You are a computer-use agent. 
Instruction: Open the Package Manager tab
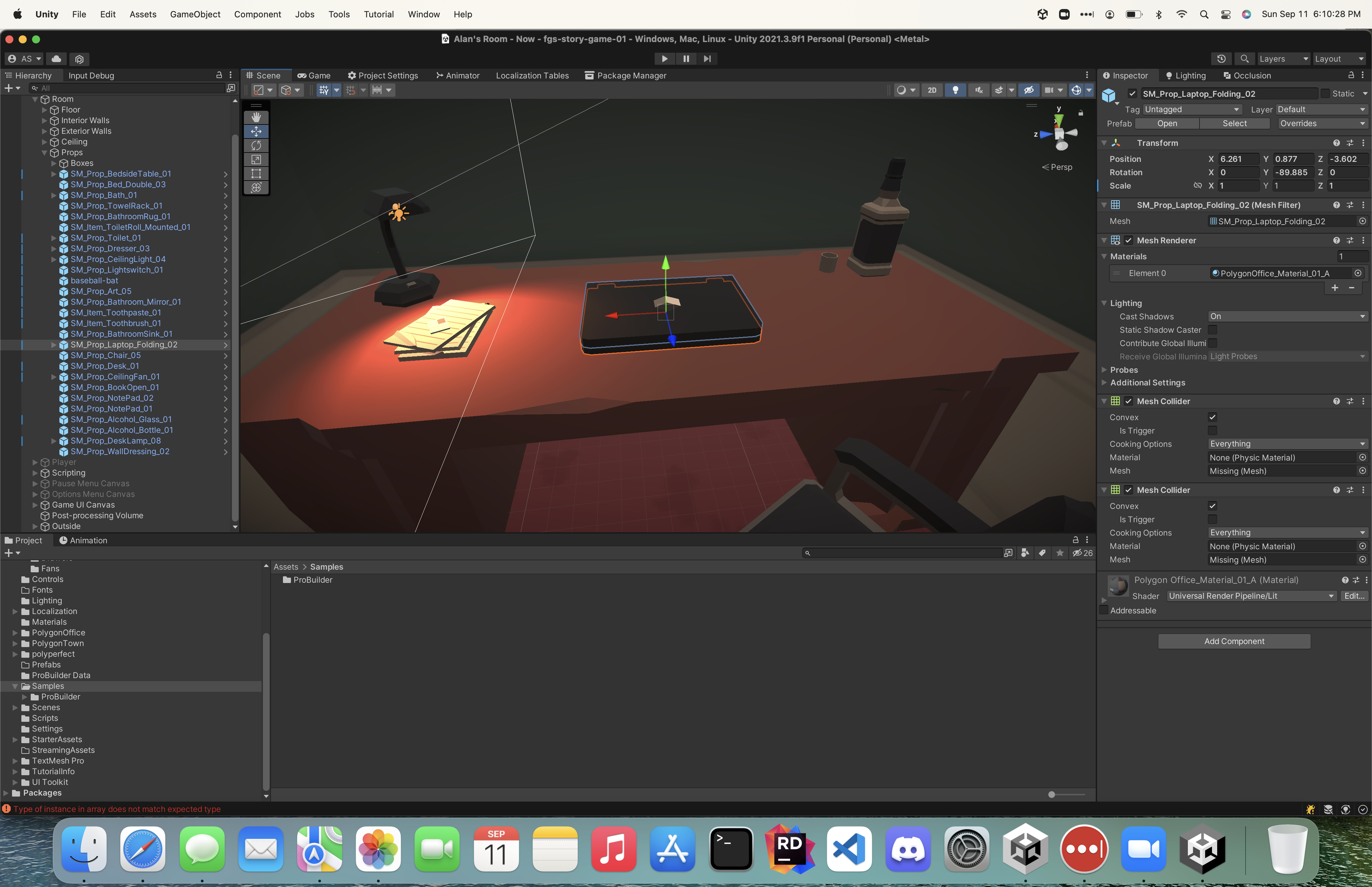625,75
